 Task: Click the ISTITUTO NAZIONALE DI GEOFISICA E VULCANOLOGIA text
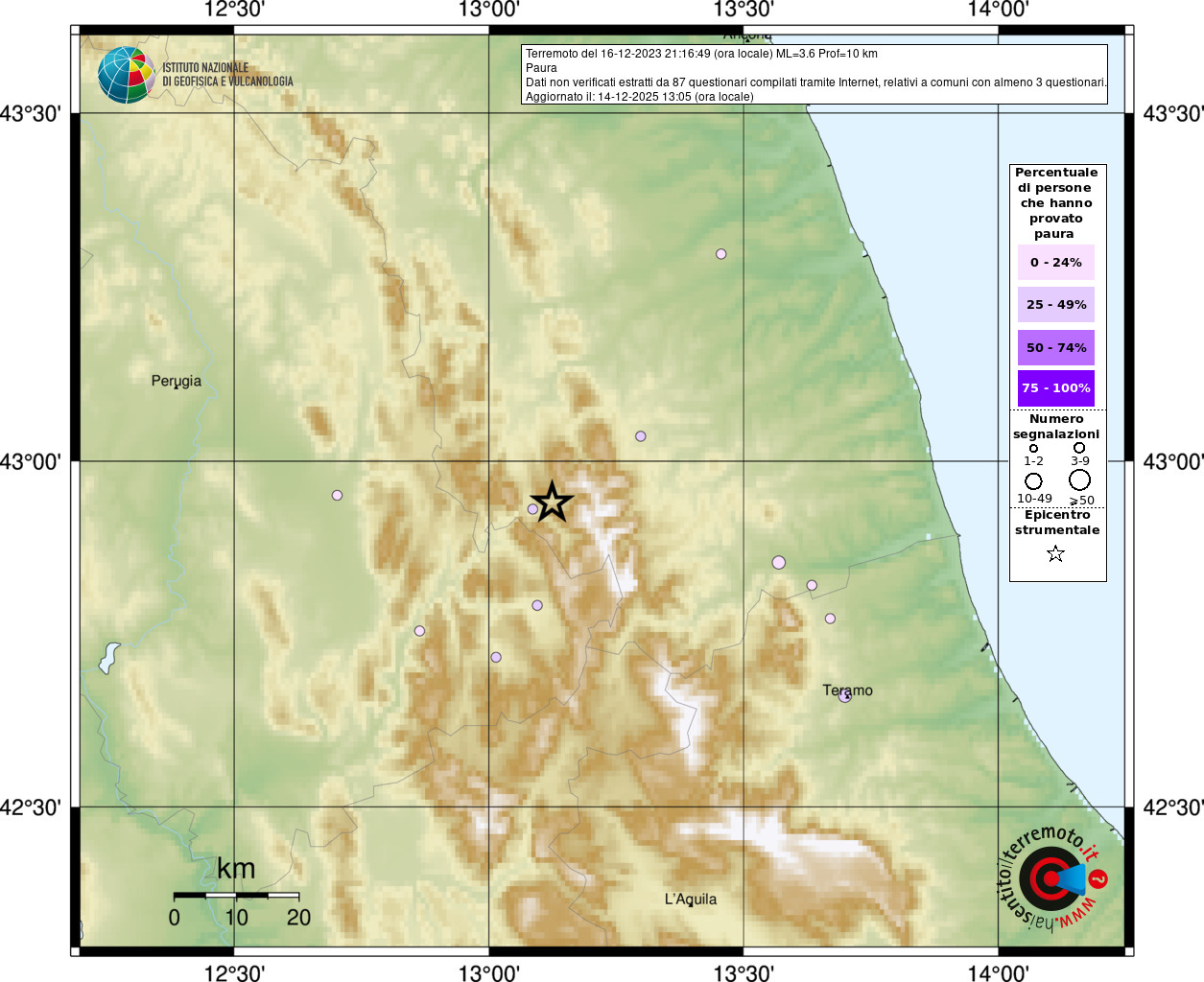[x=227, y=75]
